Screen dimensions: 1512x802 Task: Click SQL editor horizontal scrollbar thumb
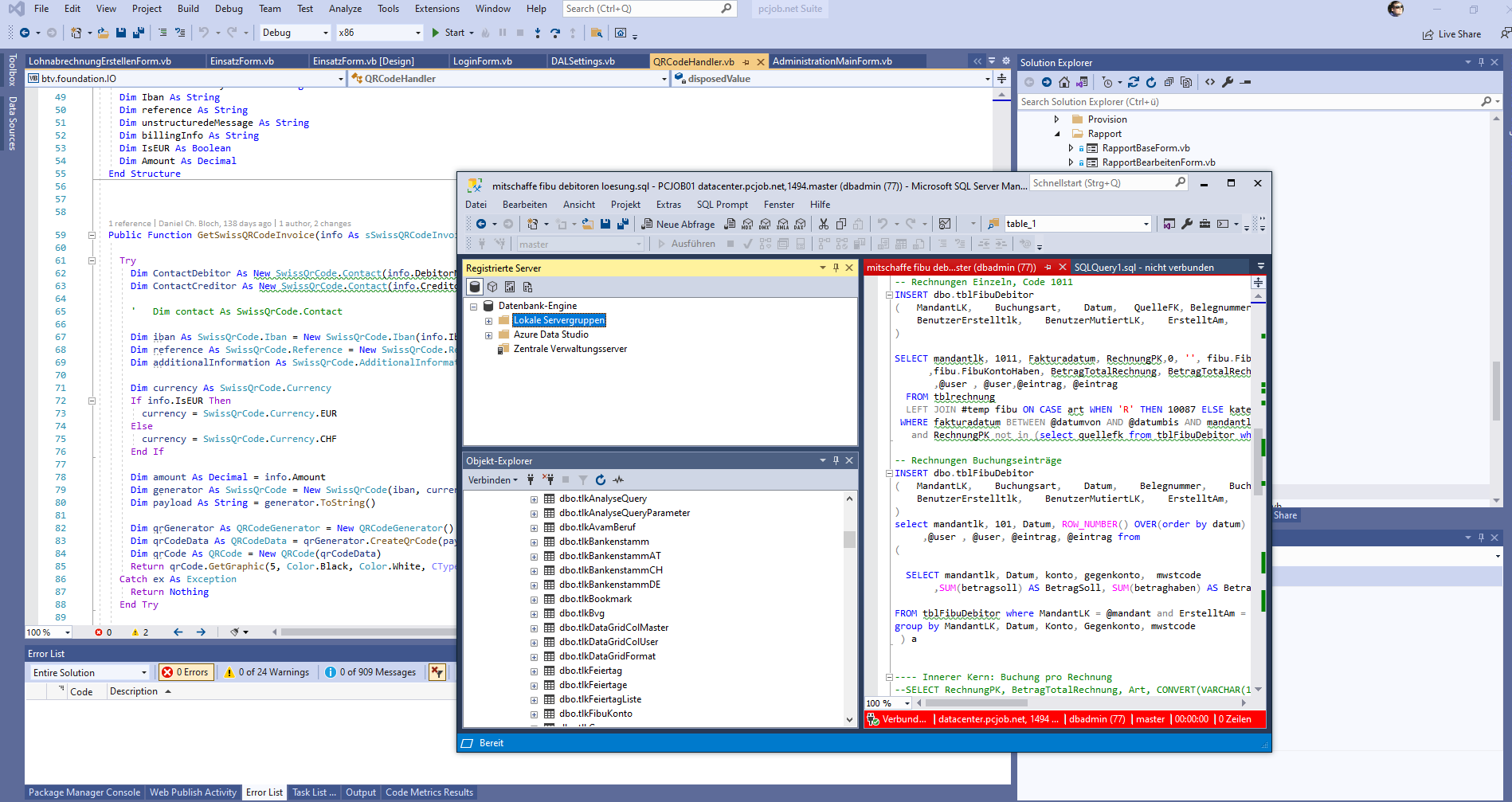[977, 703]
